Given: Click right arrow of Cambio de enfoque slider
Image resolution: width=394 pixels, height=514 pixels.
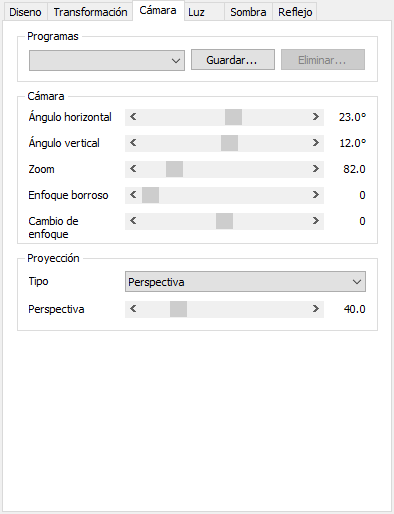Looking at the screenshot, I should (316, 221).
